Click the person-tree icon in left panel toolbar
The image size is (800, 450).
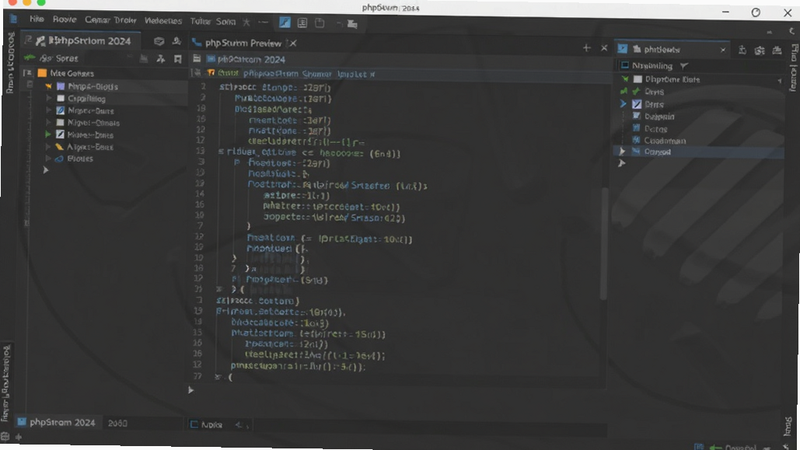click(160, 59)
